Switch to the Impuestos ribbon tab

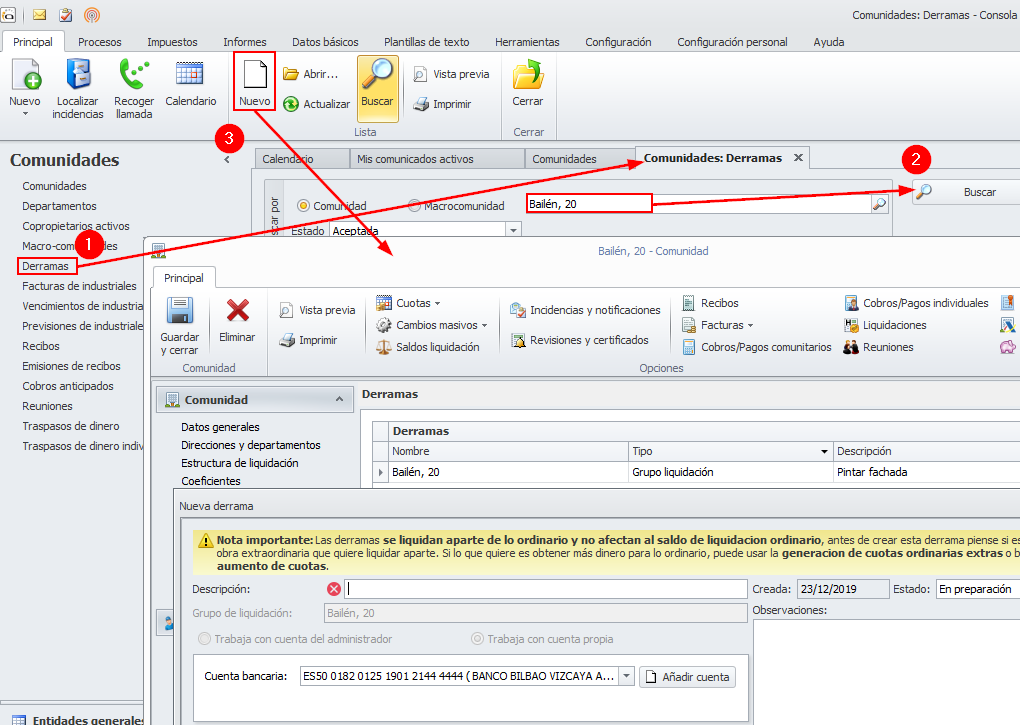coord(172,42)
